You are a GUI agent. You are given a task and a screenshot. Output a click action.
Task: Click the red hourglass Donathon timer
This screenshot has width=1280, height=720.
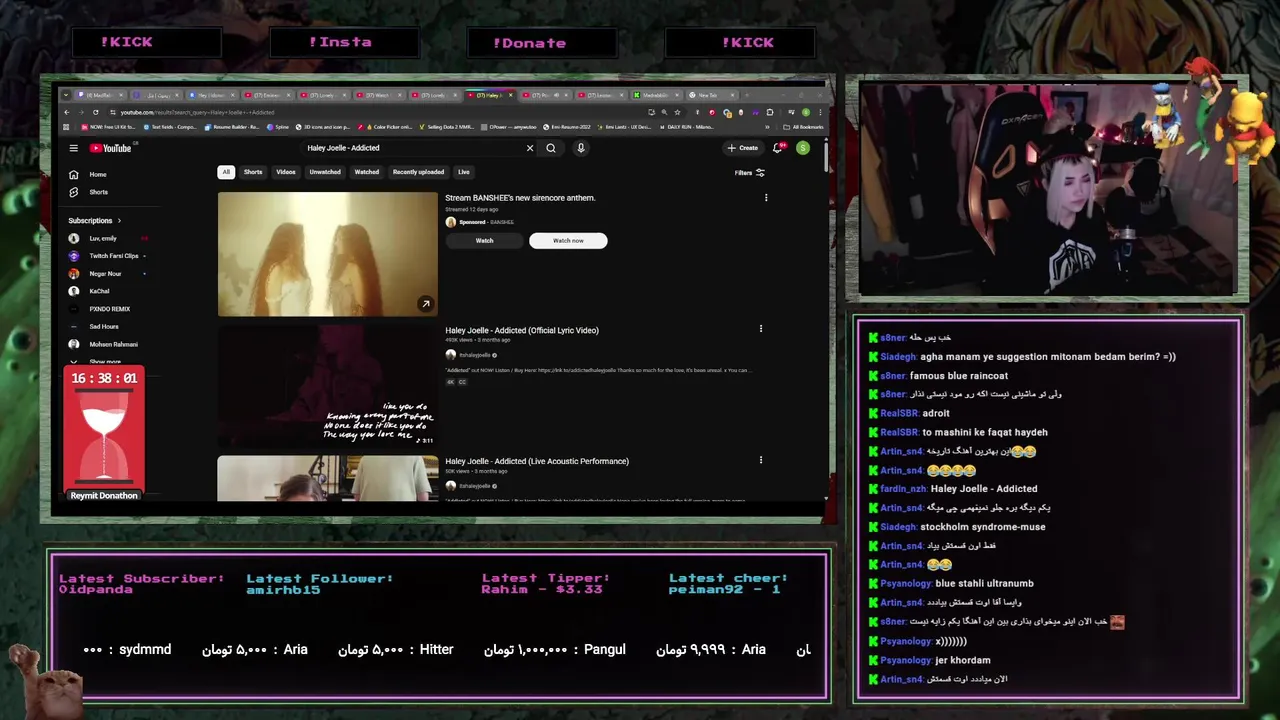[x=104, y=433]
